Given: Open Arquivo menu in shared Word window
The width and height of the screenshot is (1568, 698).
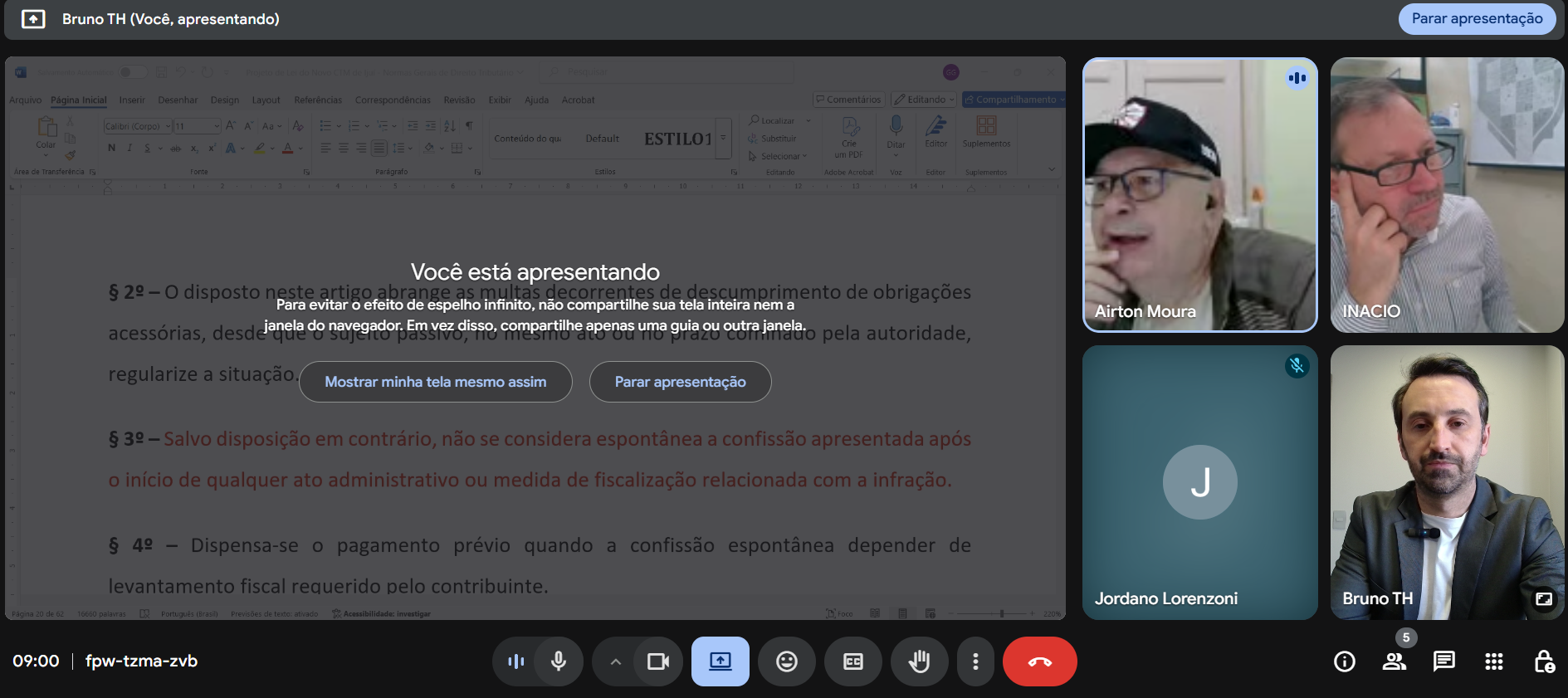Looking at the screenshot, I should coord(25,100).
